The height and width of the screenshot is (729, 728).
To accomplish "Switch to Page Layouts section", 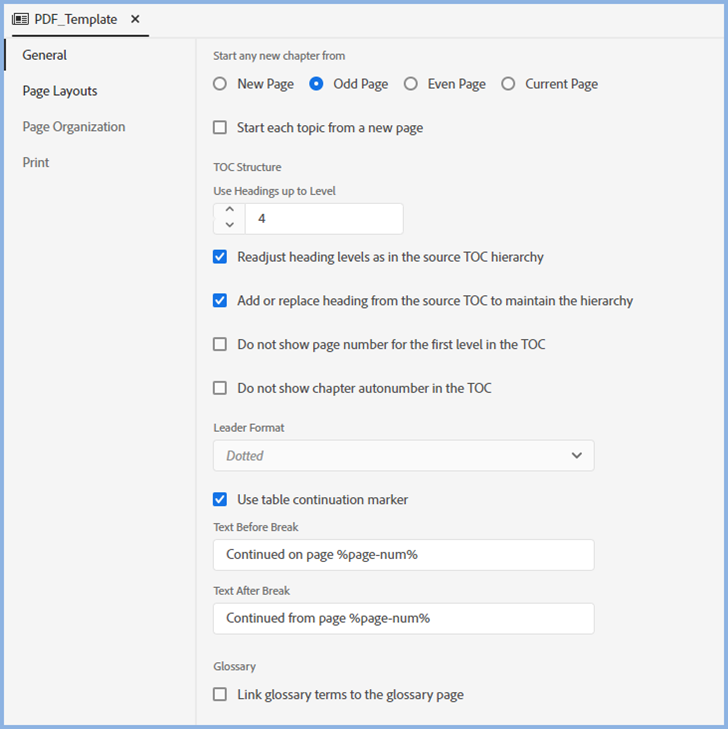I will point(60,91).
